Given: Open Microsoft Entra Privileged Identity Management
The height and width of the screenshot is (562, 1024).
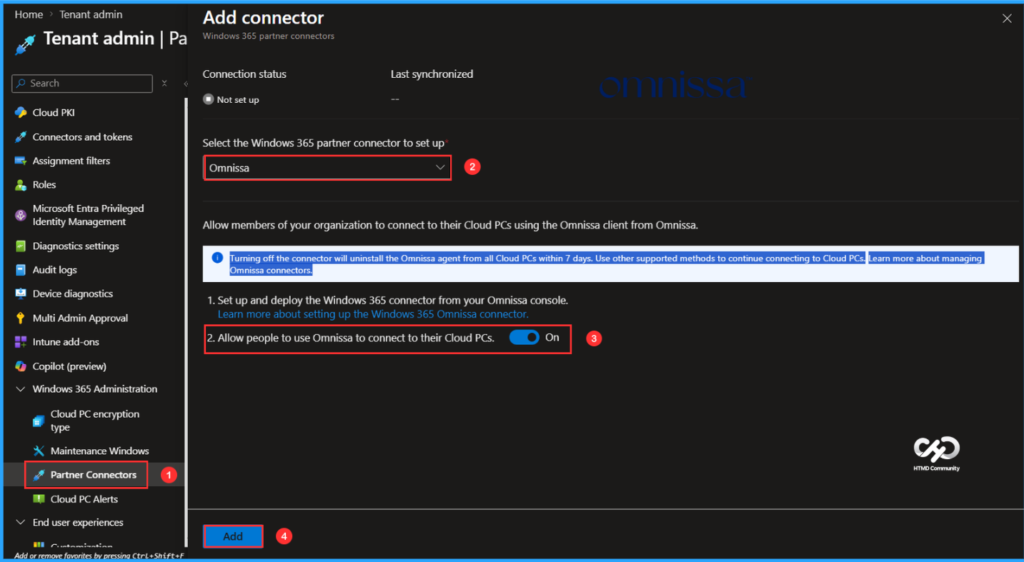Looking at the screenshot, I should pyautogui.click(x=88, y=215).
